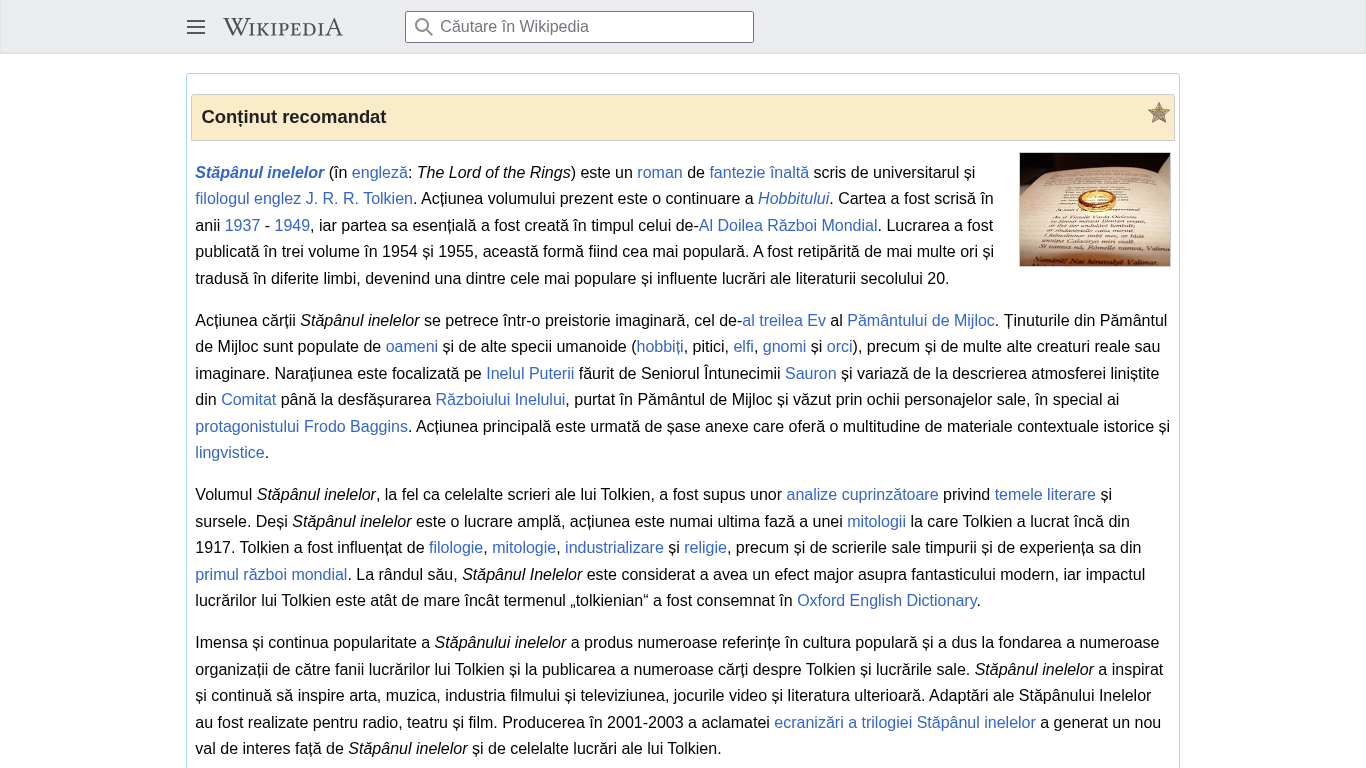The height and width of the screenshot is (768, 1366).
Task: Follow the 1937 year link
Action: click(x=242, y=225)
